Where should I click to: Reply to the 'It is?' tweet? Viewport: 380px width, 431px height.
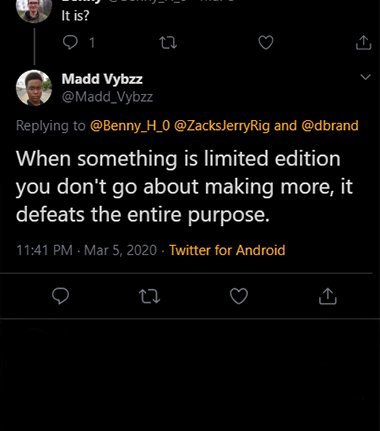(x=70, y=43)
